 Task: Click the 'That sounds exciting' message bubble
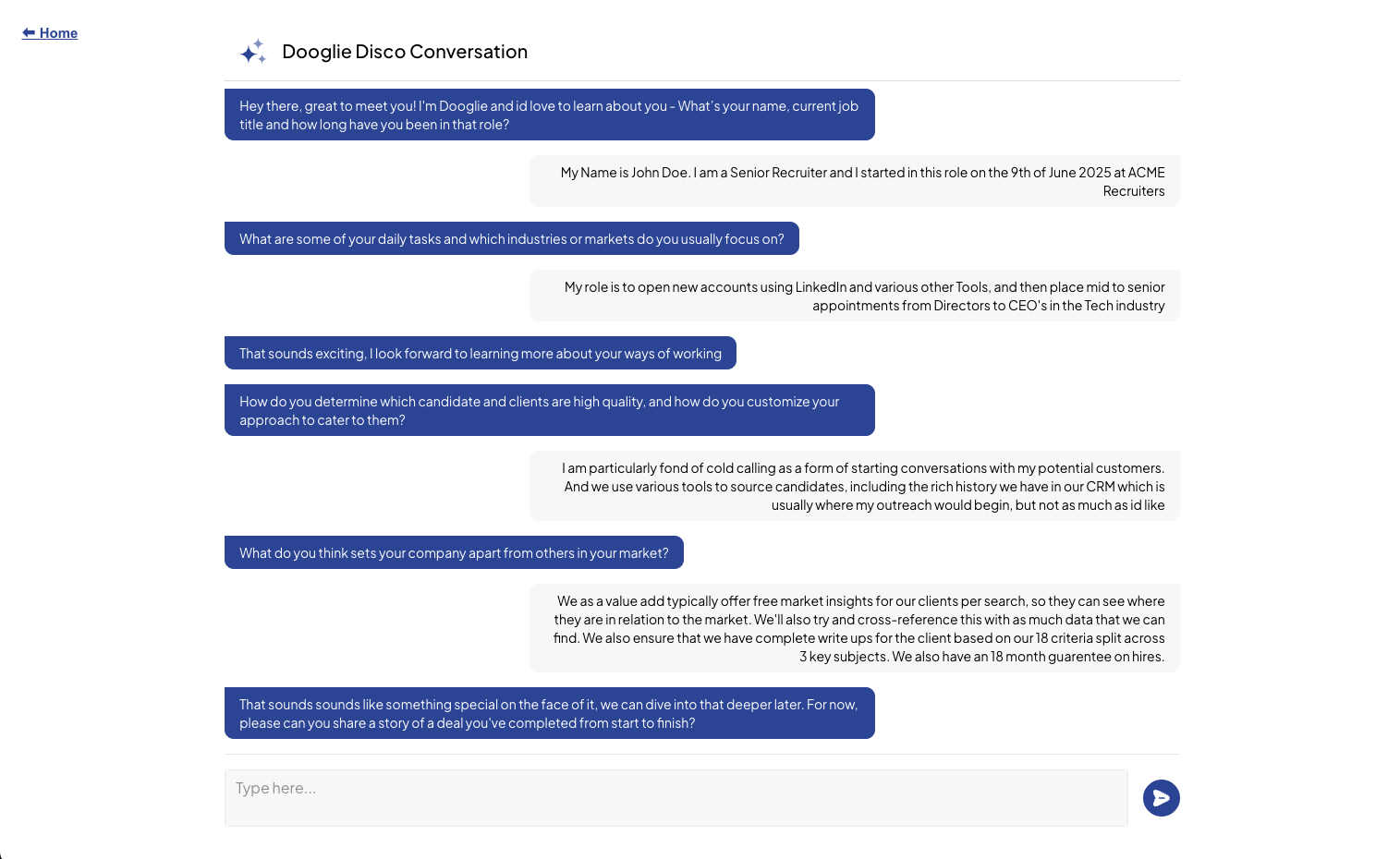click(480, 353)
